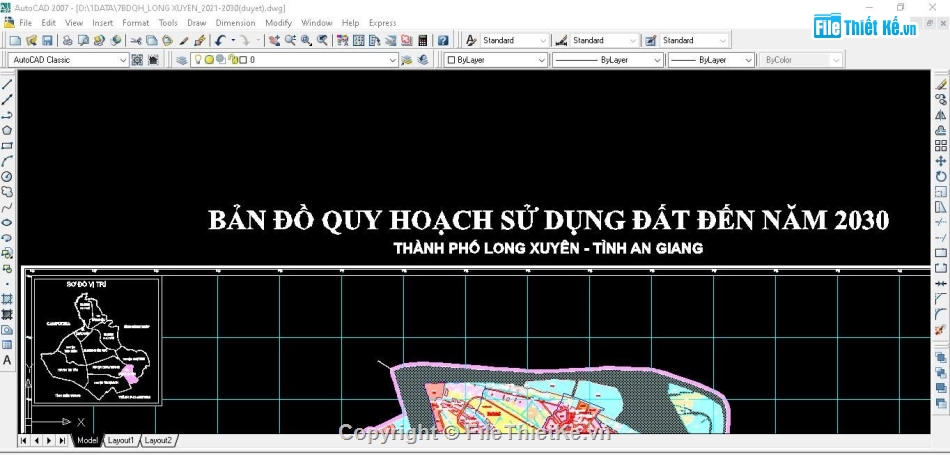Select the Model tab

(87, 440)
